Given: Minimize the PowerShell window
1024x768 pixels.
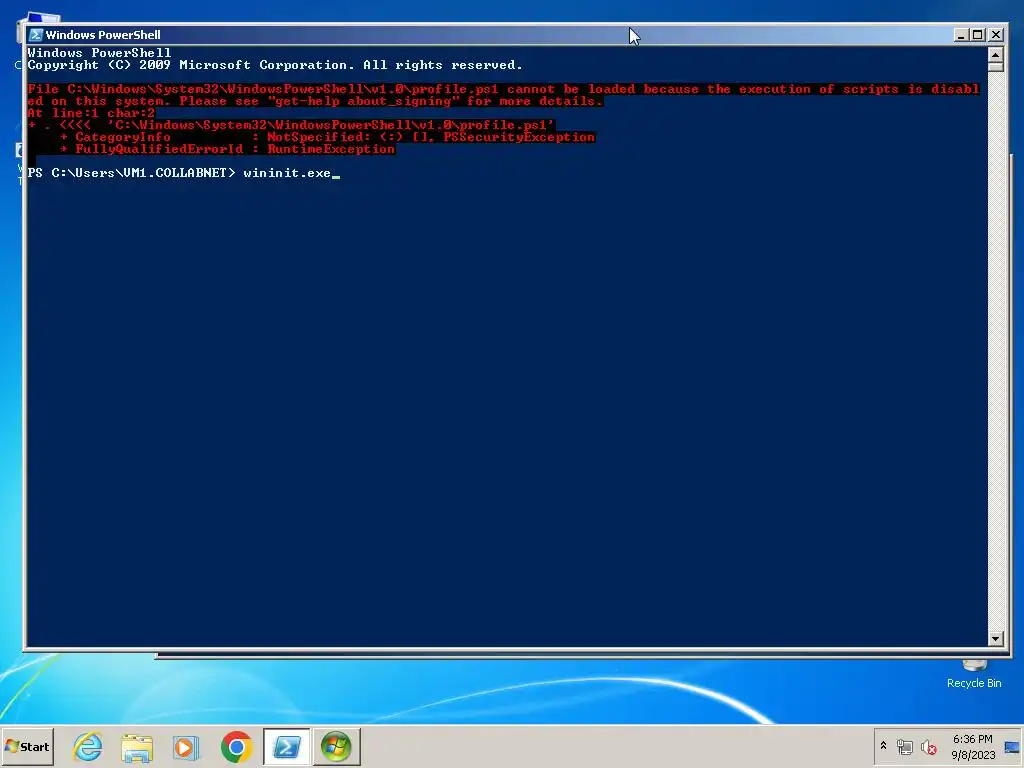Looking at the screenshot, I should (960, 35).
